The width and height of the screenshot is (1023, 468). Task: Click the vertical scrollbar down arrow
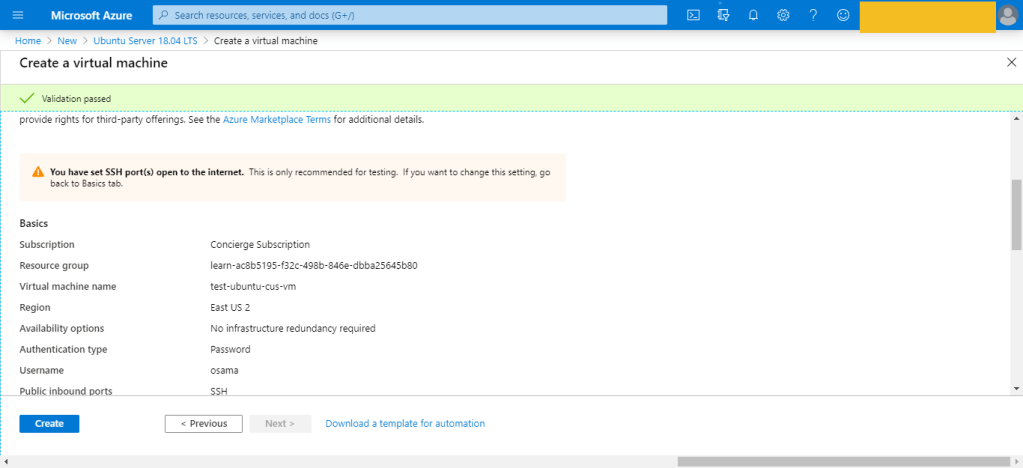(x=1016, y=388)
